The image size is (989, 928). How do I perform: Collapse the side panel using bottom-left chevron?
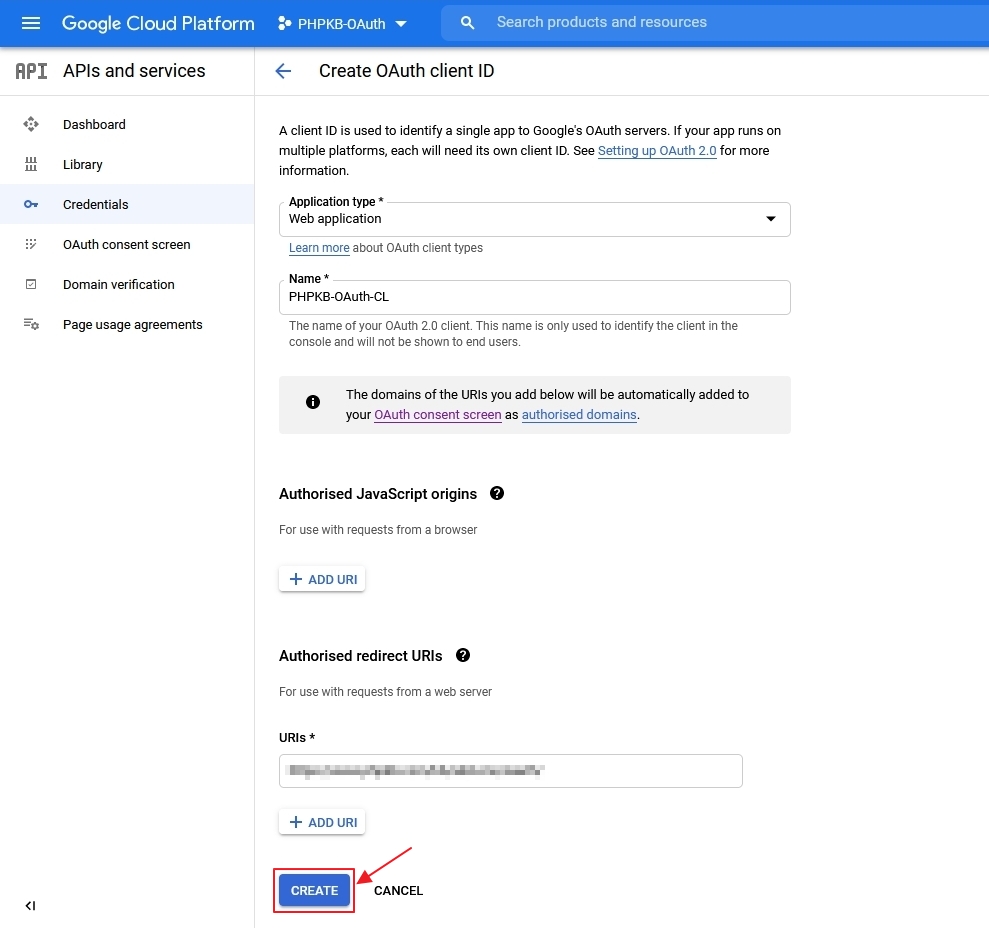click(x=30, y=905)
